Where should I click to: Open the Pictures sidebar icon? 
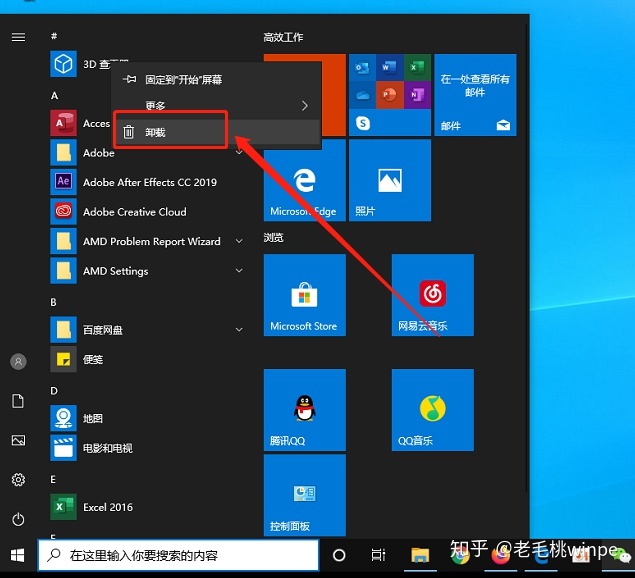pos(18,440)
